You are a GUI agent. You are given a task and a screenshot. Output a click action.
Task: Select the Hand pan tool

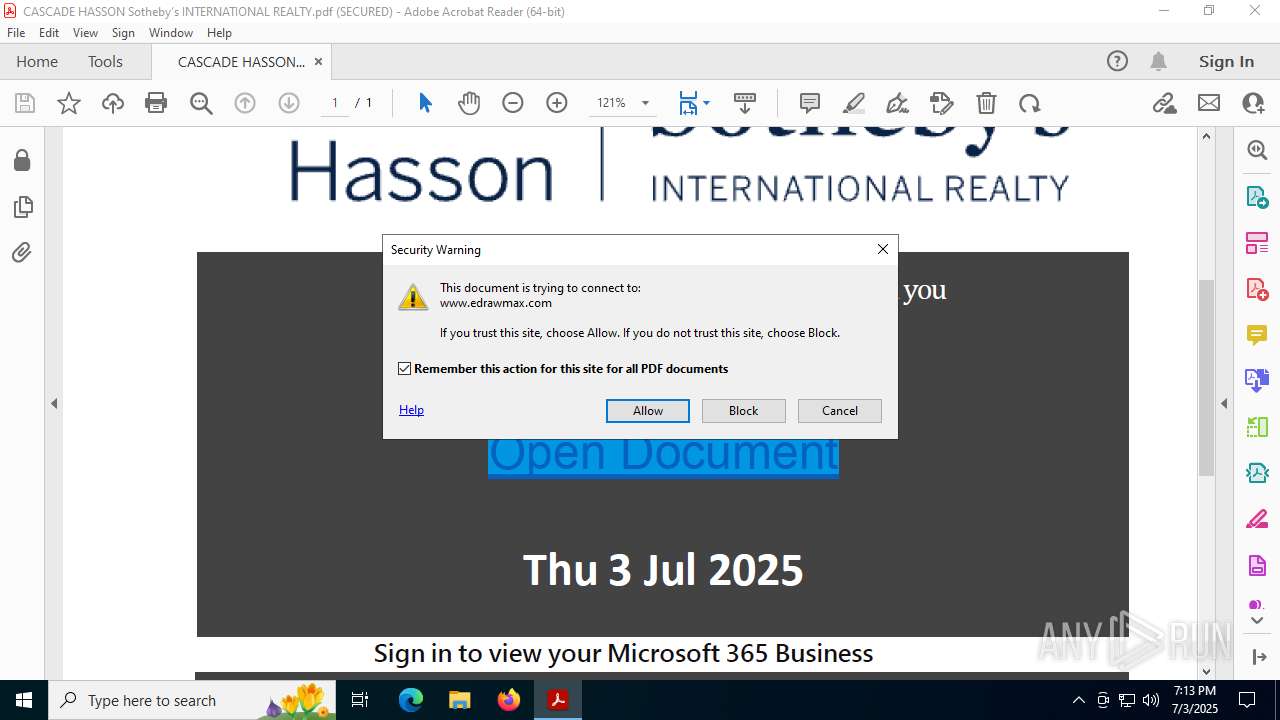pos(469,103)
